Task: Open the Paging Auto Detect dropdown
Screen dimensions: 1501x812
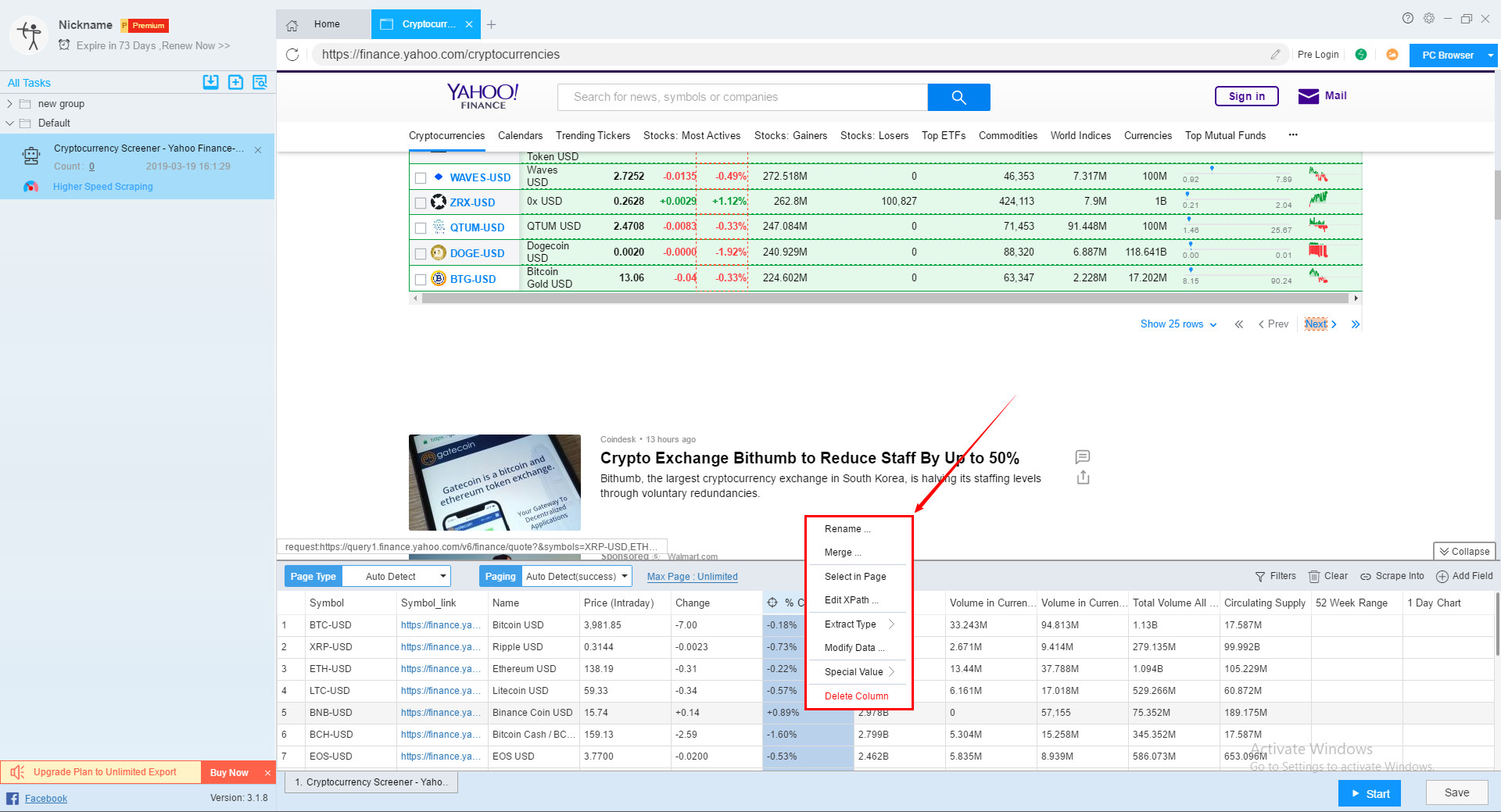Action: 576,577
